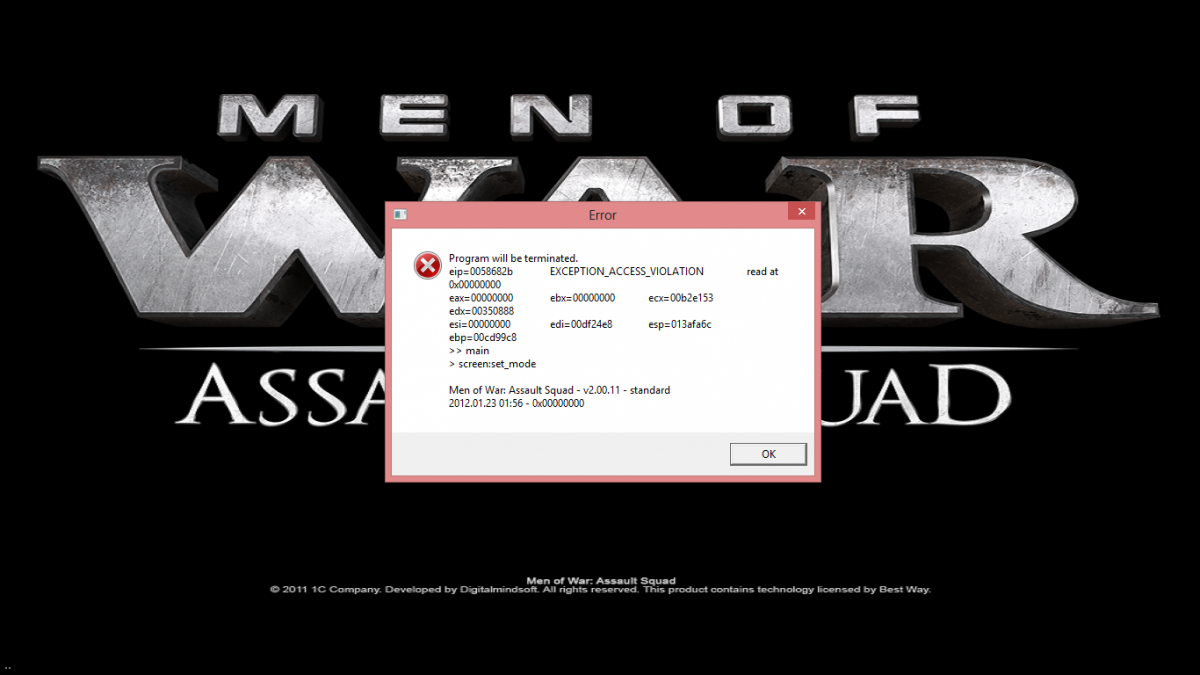Open the system menu icon in Error title bar
Image resolution: width=1200 pixels, height=675 pixels.
click(399, 215)
